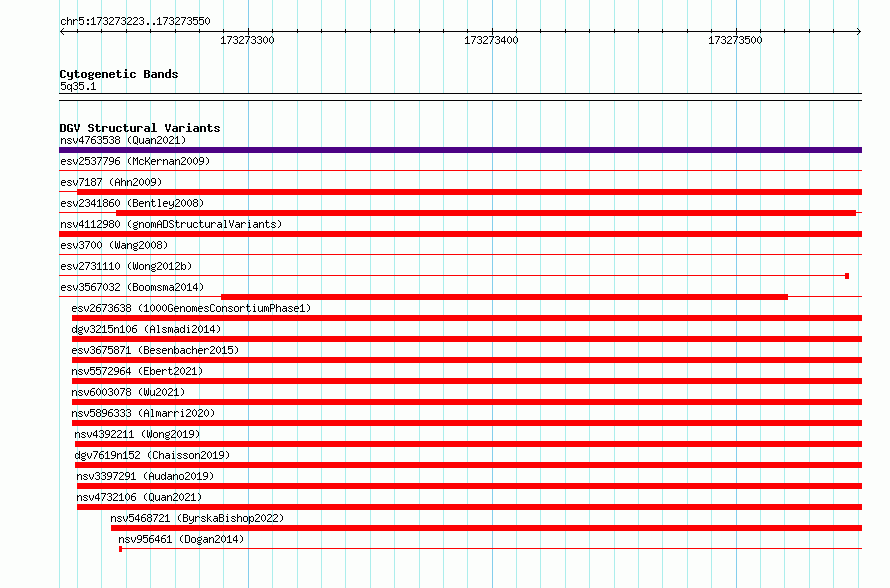Open variant nsv6003078 (Wu2021)
This screenshot has width=890, height=588.
128,392
